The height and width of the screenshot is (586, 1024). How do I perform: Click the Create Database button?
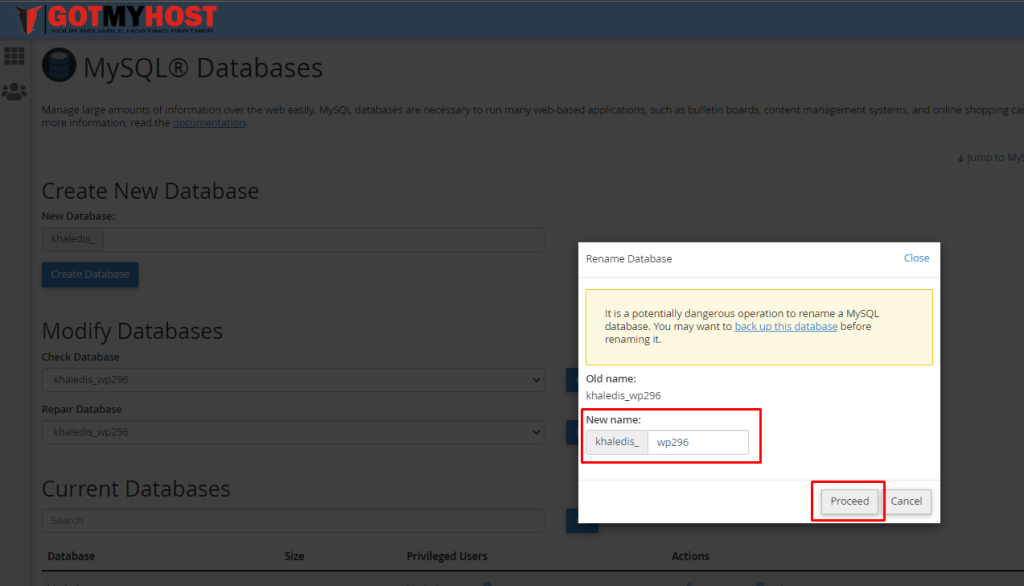tap(90, 274)
